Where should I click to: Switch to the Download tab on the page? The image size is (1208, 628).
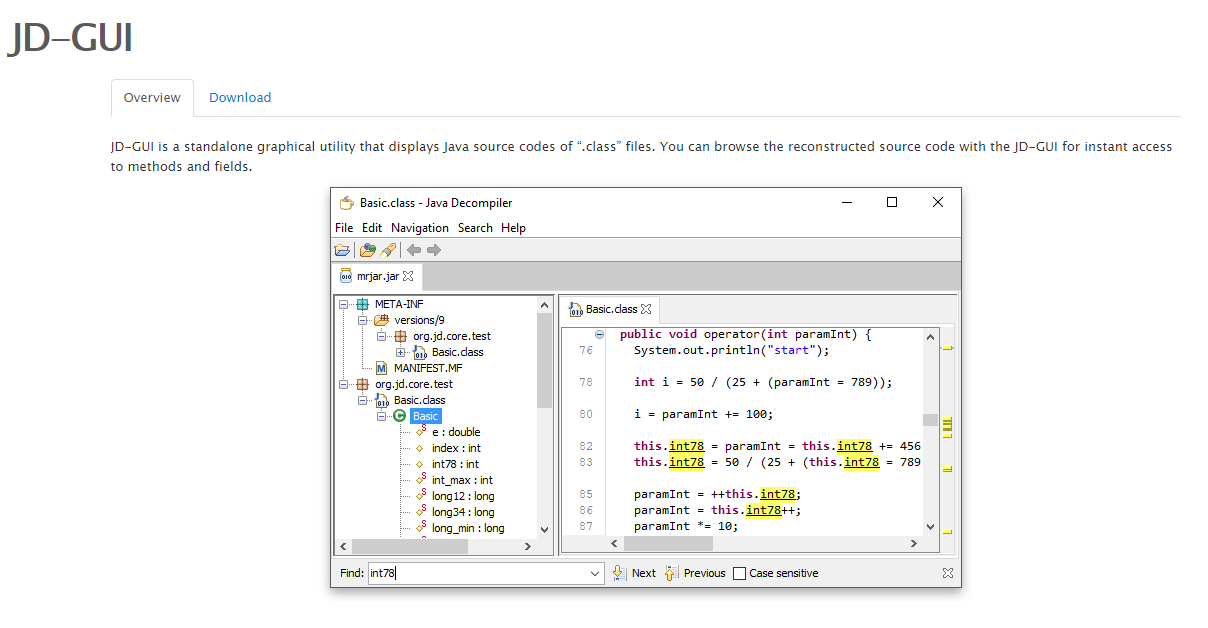pos(240,97)
